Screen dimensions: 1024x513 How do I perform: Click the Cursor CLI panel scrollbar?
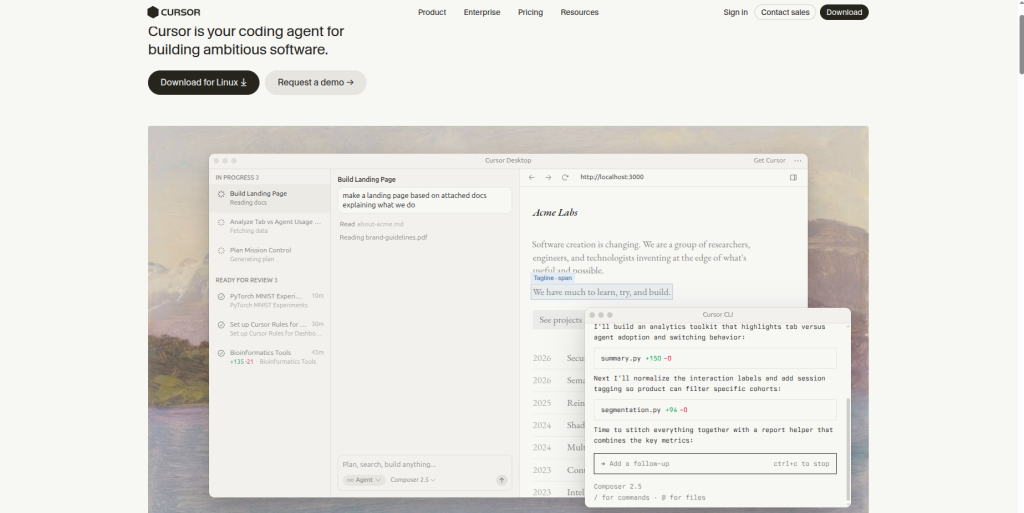pos(848,449)
